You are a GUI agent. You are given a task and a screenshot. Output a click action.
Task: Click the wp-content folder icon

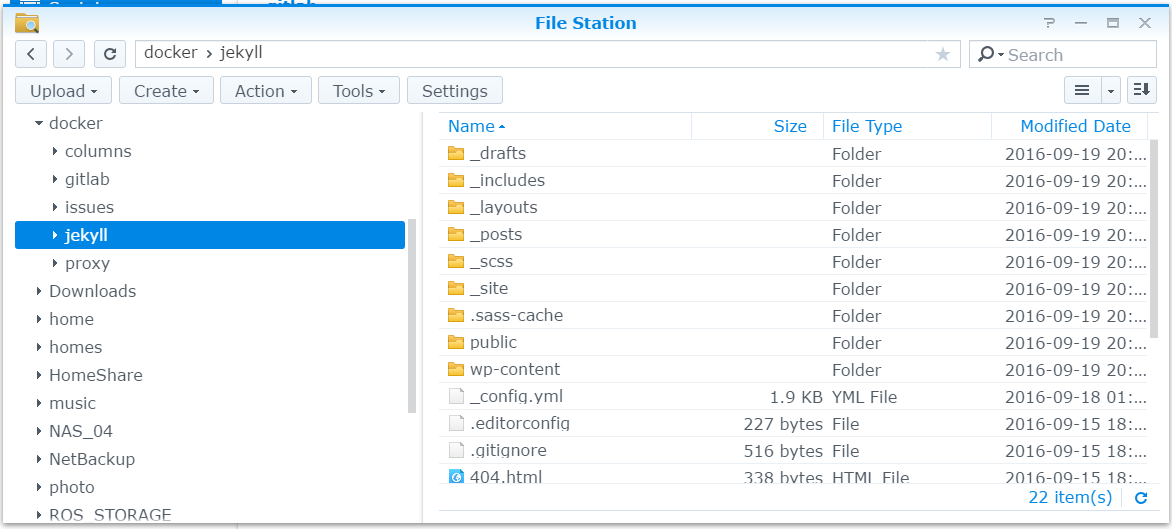[x=456, y=369]
